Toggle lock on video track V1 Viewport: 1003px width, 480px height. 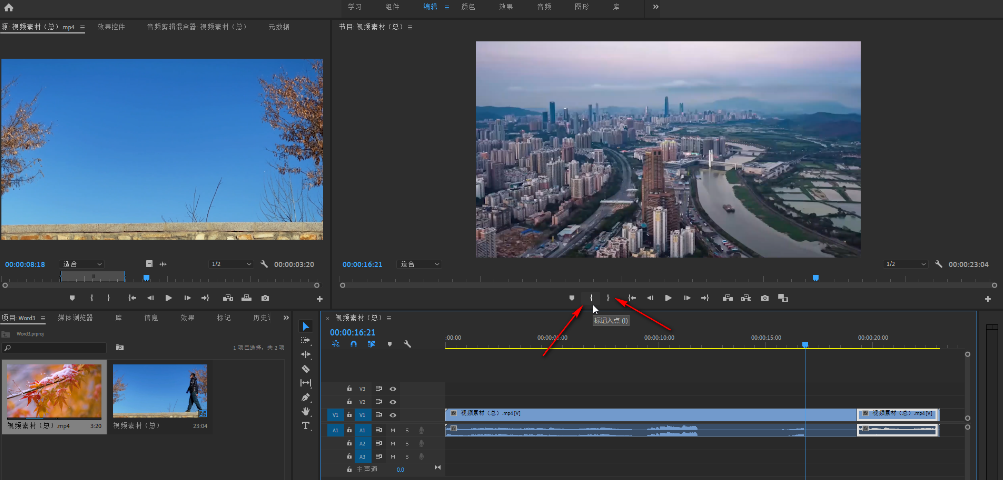point(349,414)
